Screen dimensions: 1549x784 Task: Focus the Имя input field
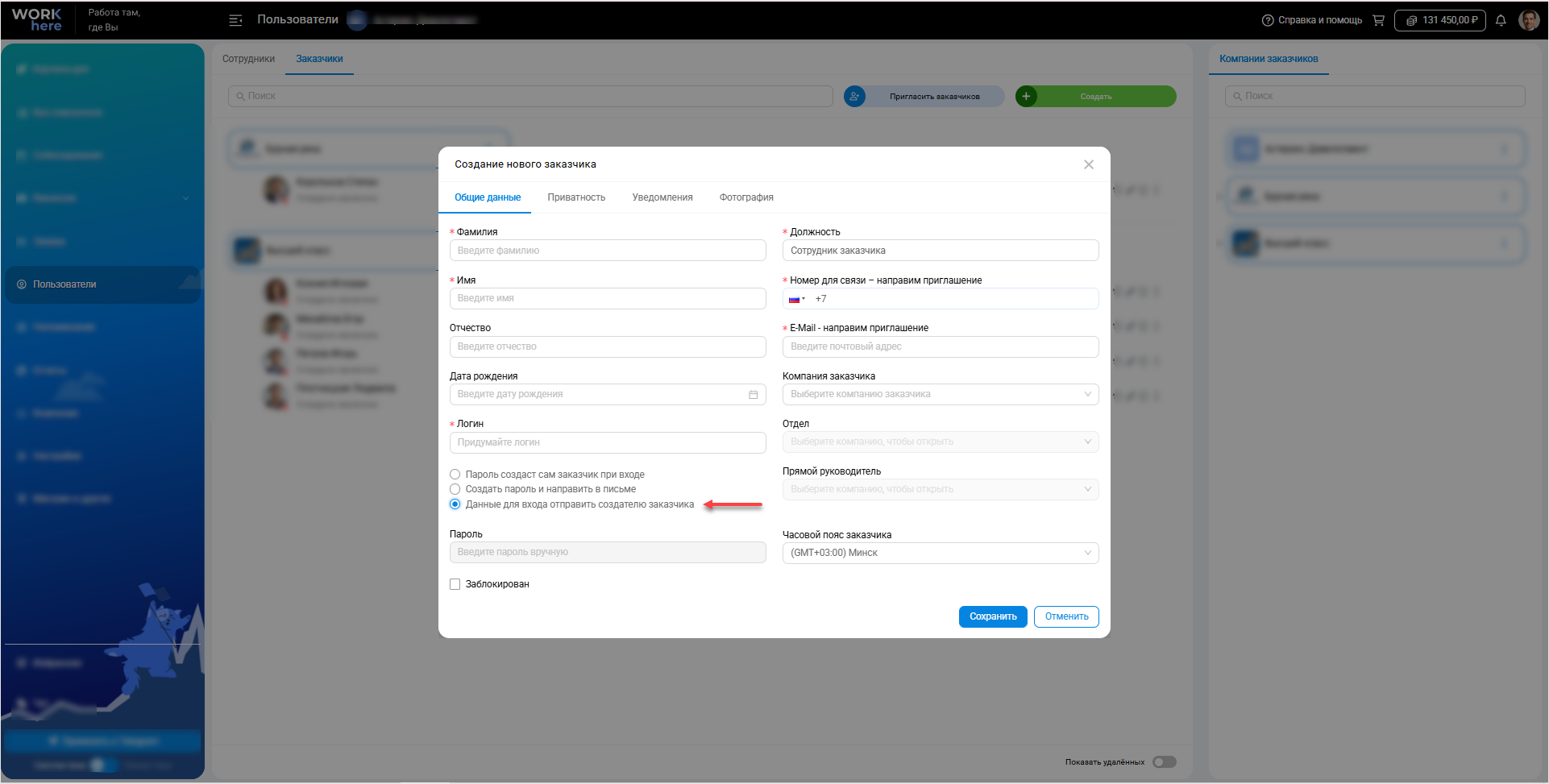pyautogui.click(x=608, y=298)
